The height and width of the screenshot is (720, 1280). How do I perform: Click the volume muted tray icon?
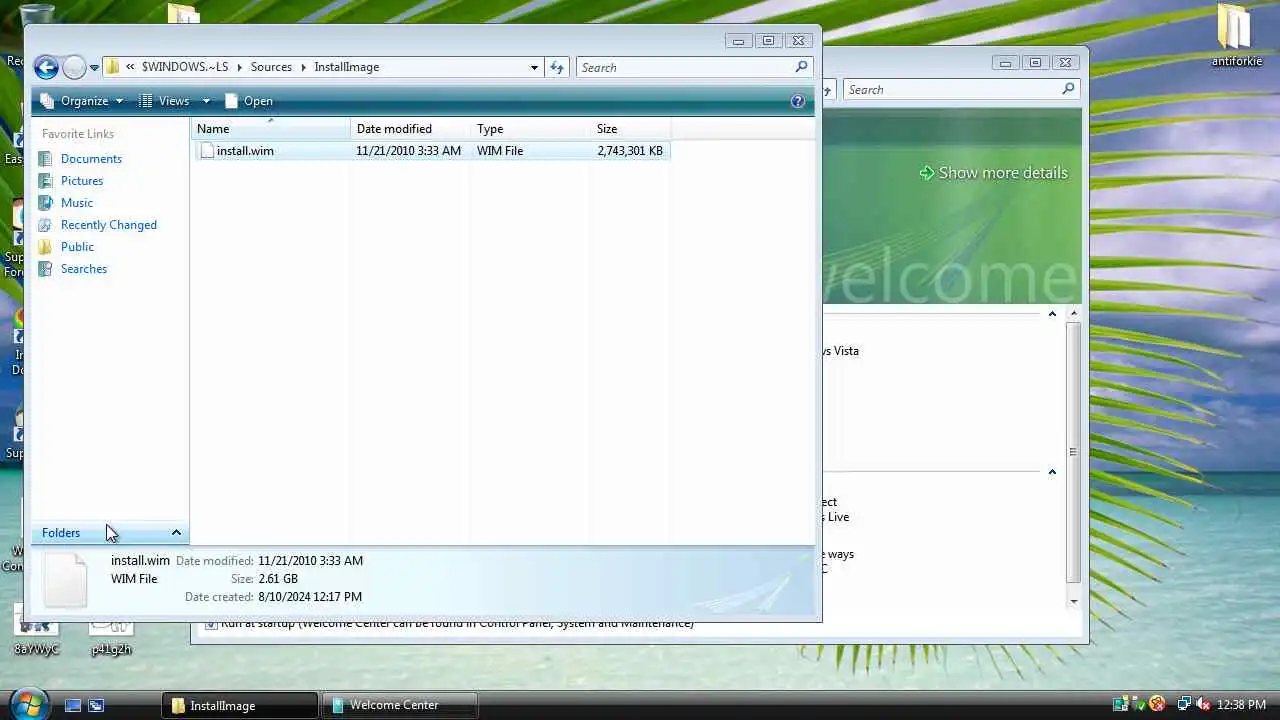coord(1203,705)
